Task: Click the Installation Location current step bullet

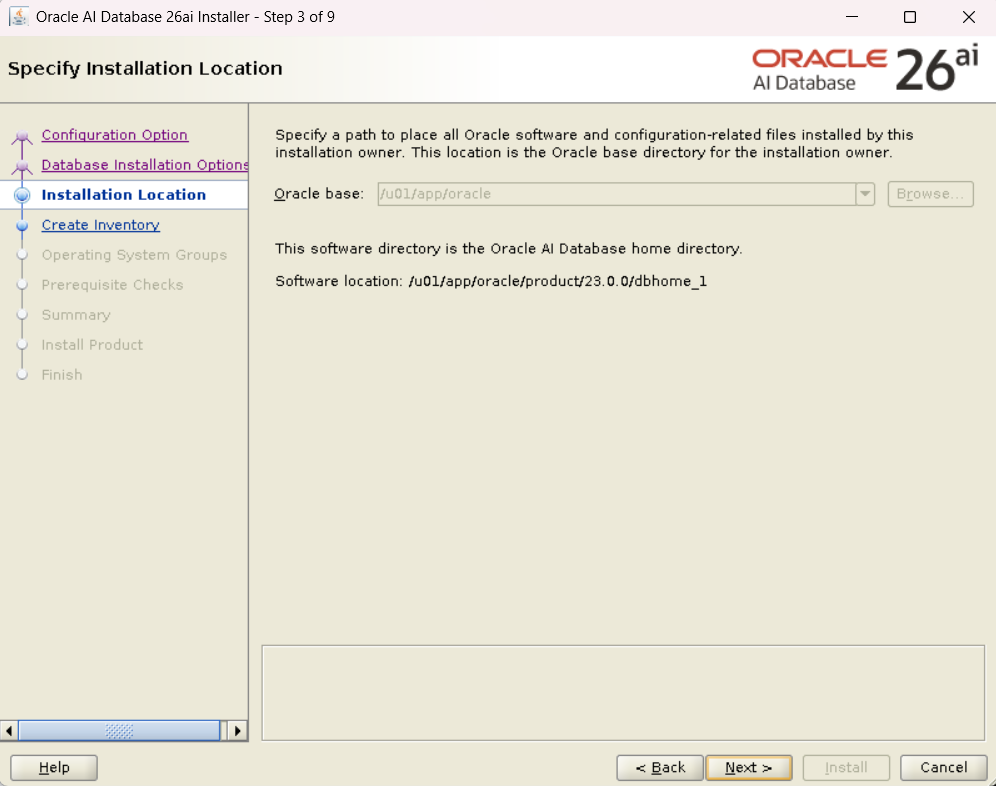Action: [22, 196]
